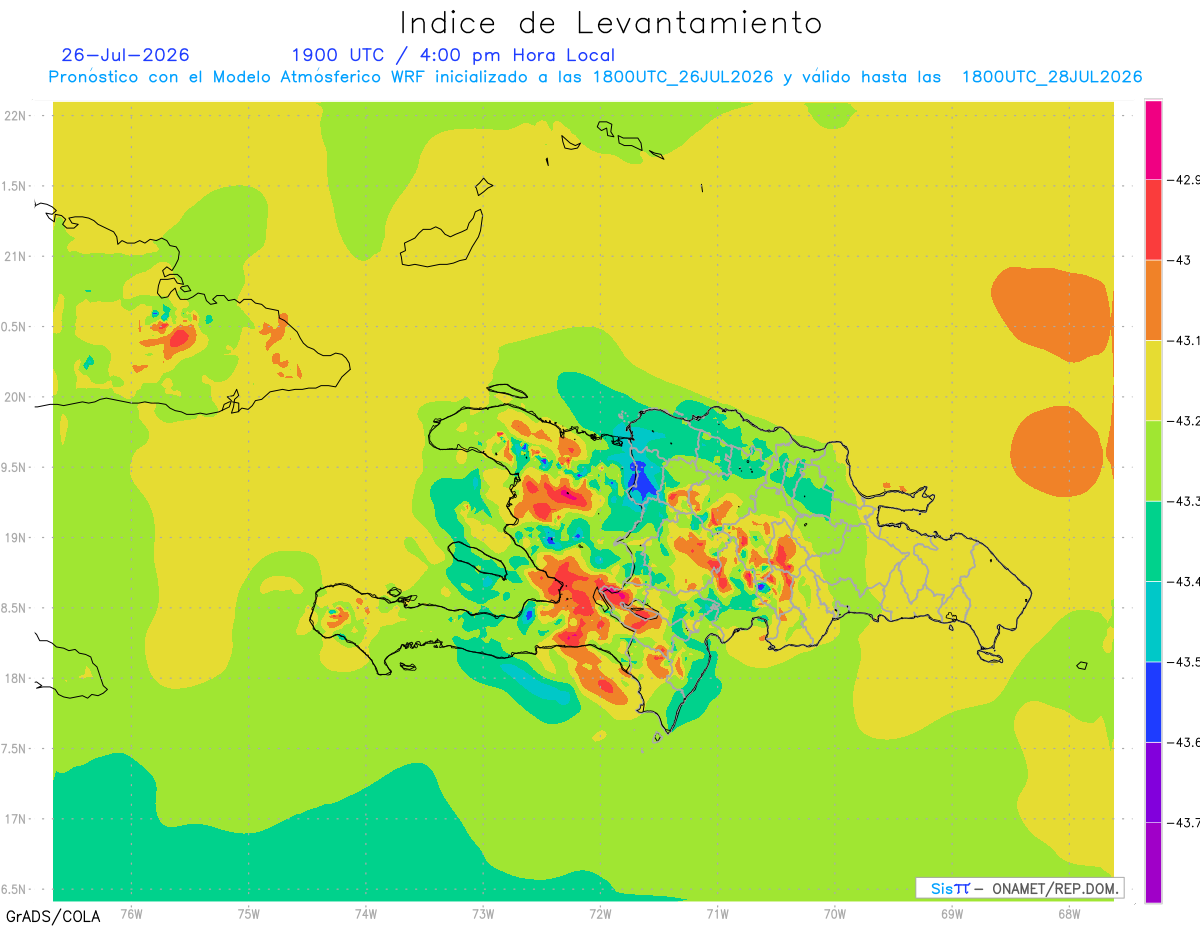The image size is (1200, 927).
Task: Pick the lime swatch between -43.2 and -43.3
Action: [x=1153, y=461]
